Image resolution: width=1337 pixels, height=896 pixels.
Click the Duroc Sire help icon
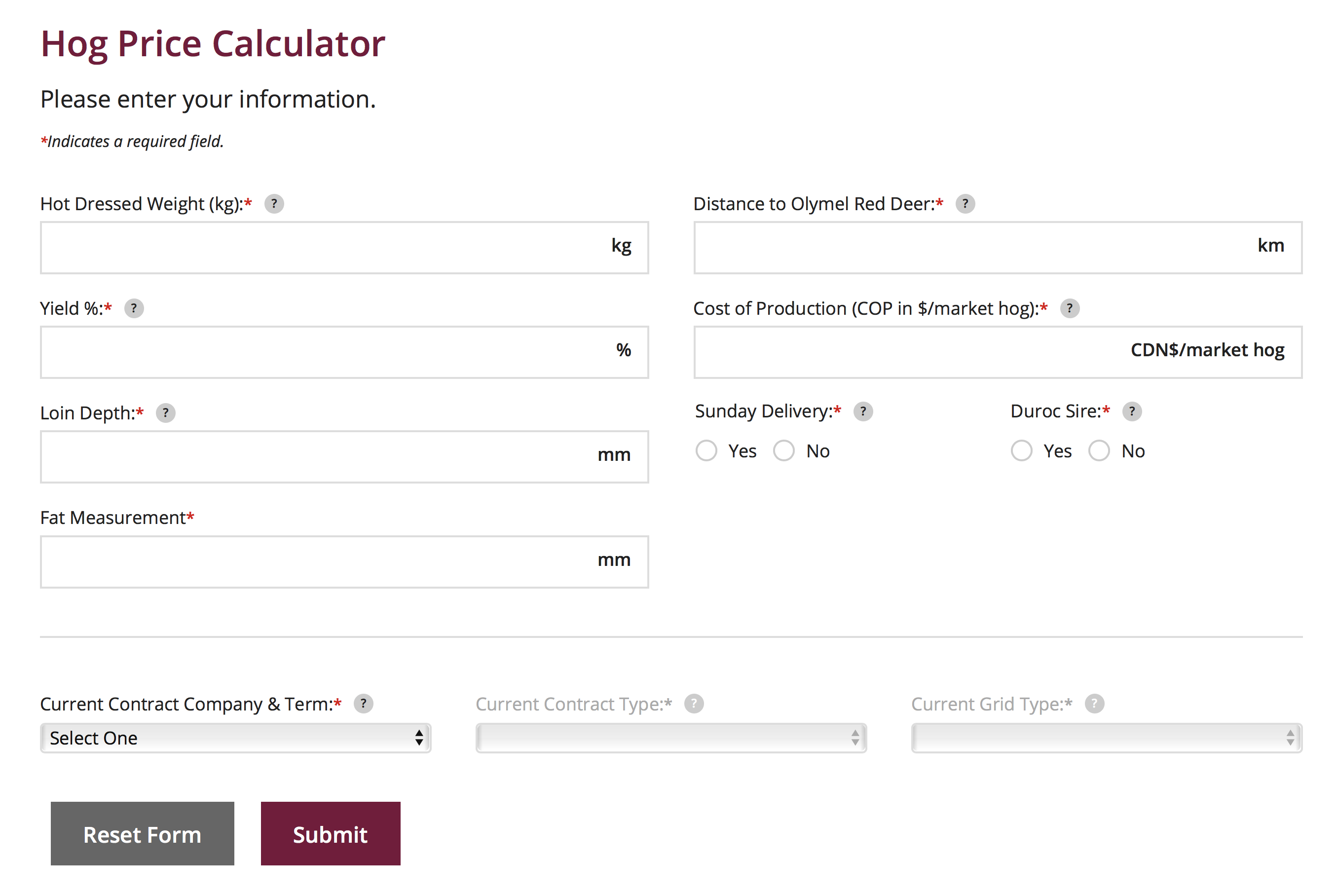point(1132,411)
